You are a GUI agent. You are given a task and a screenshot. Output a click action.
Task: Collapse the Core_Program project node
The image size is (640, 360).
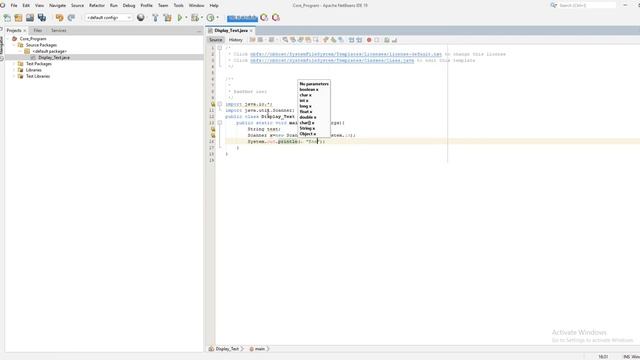[x=8, y=39]
